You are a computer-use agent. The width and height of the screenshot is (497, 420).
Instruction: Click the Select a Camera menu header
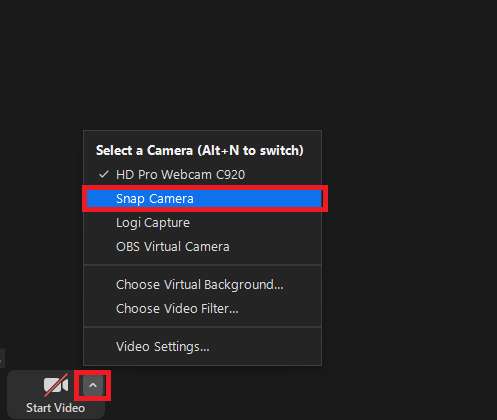coord(200,150)
